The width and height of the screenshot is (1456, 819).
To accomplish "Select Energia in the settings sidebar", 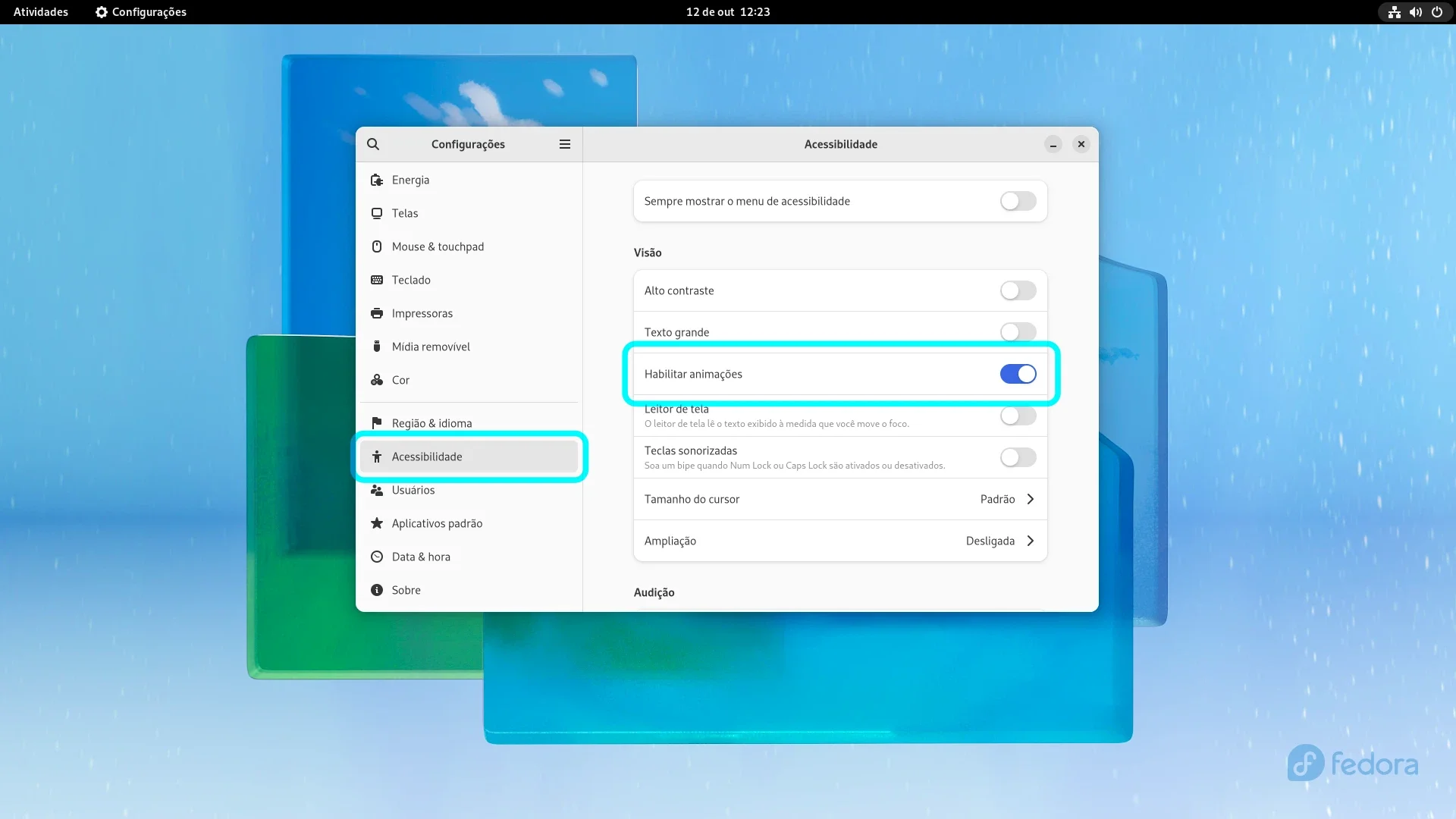I will [469, 180].
